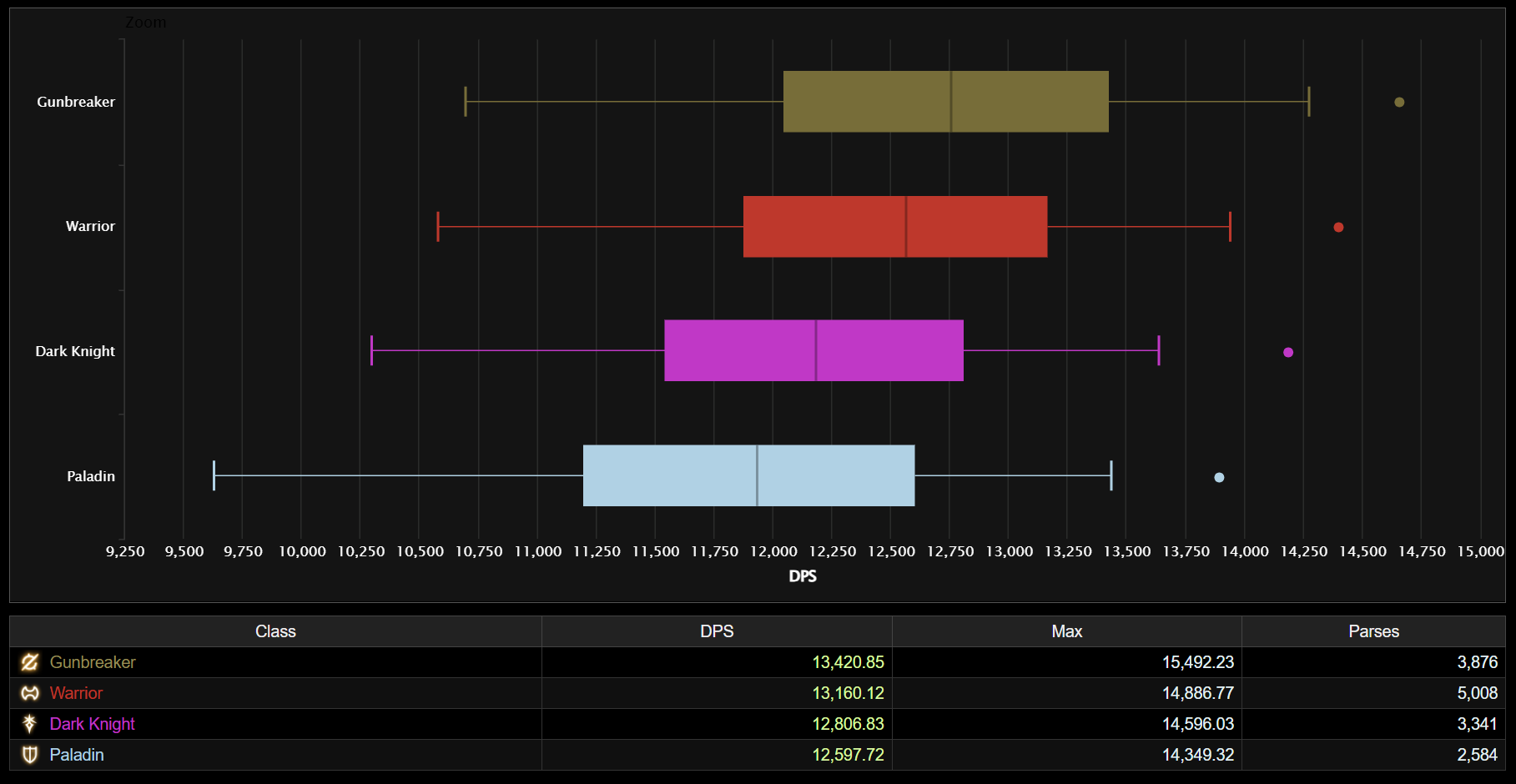The image size is (1516, 784).
Task: Click the Paladin box median line
Action: point(757,475)
